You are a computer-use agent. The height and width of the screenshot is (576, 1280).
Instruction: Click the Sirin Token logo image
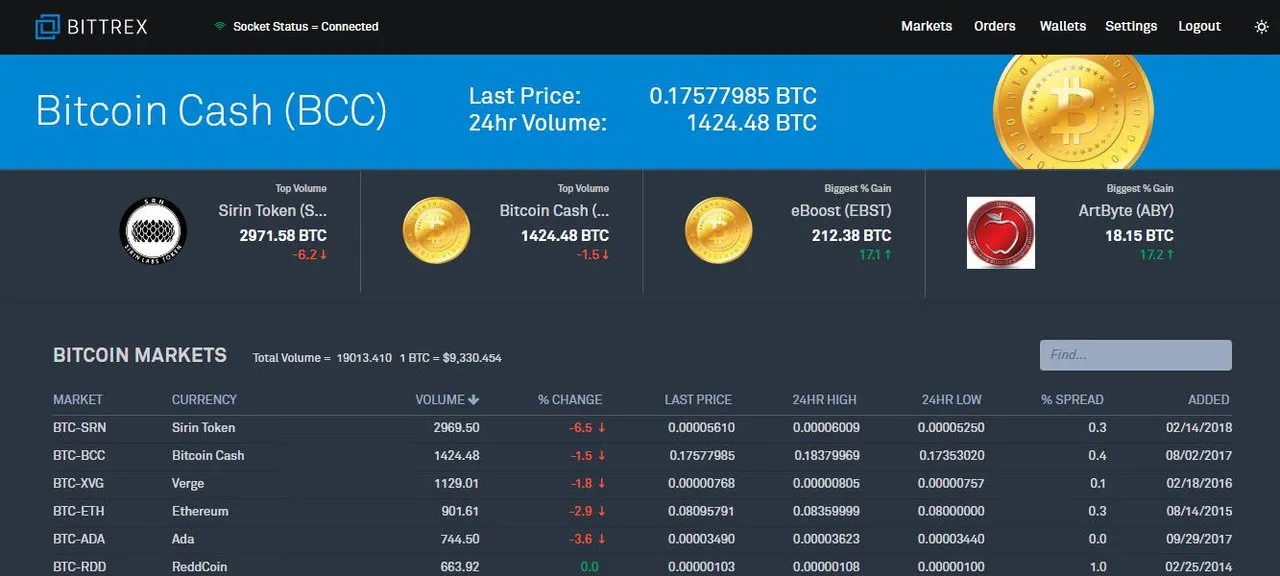click(x=153, y=232)
